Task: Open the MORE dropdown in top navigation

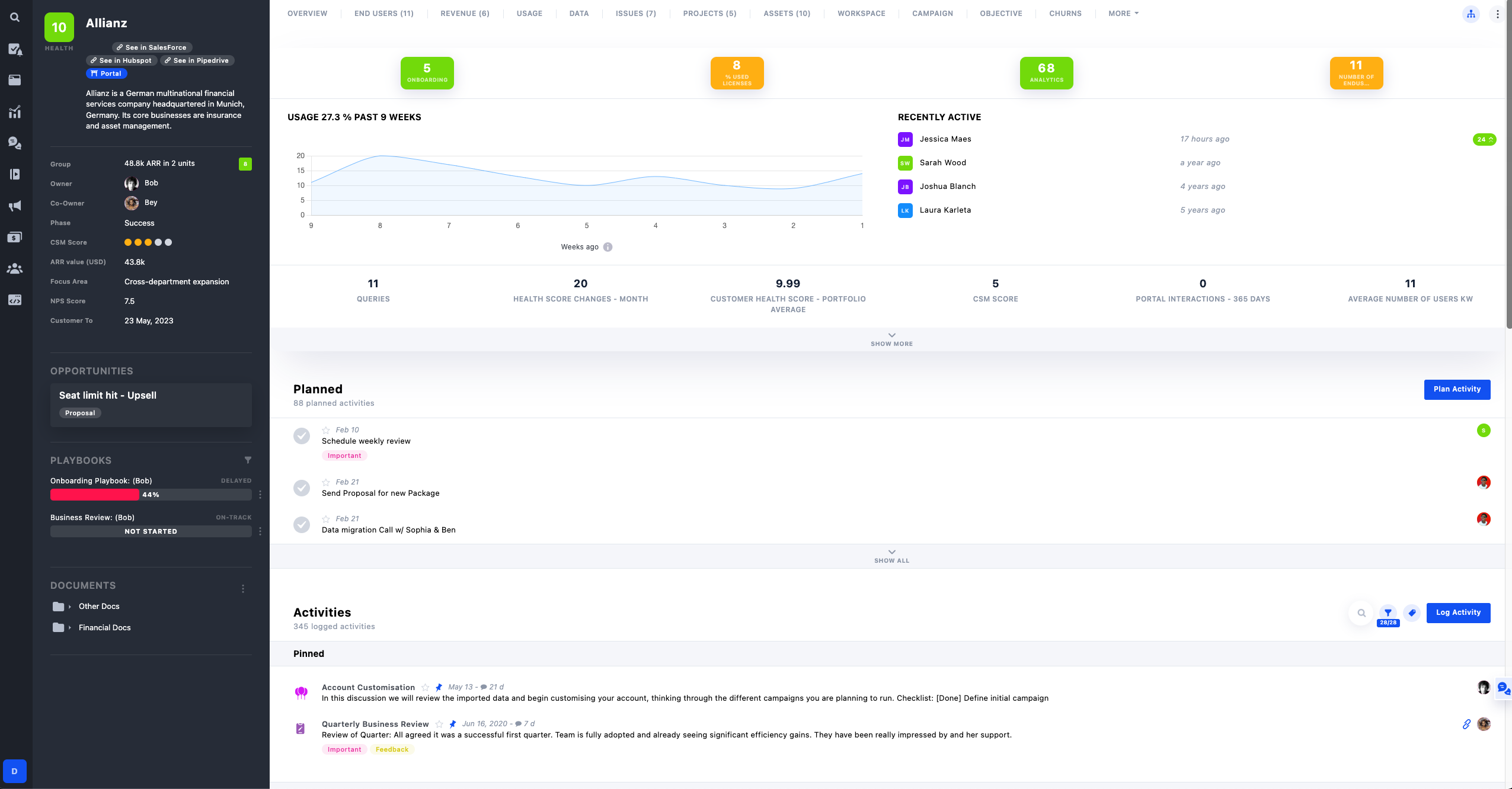Action: pos(1123,14)
